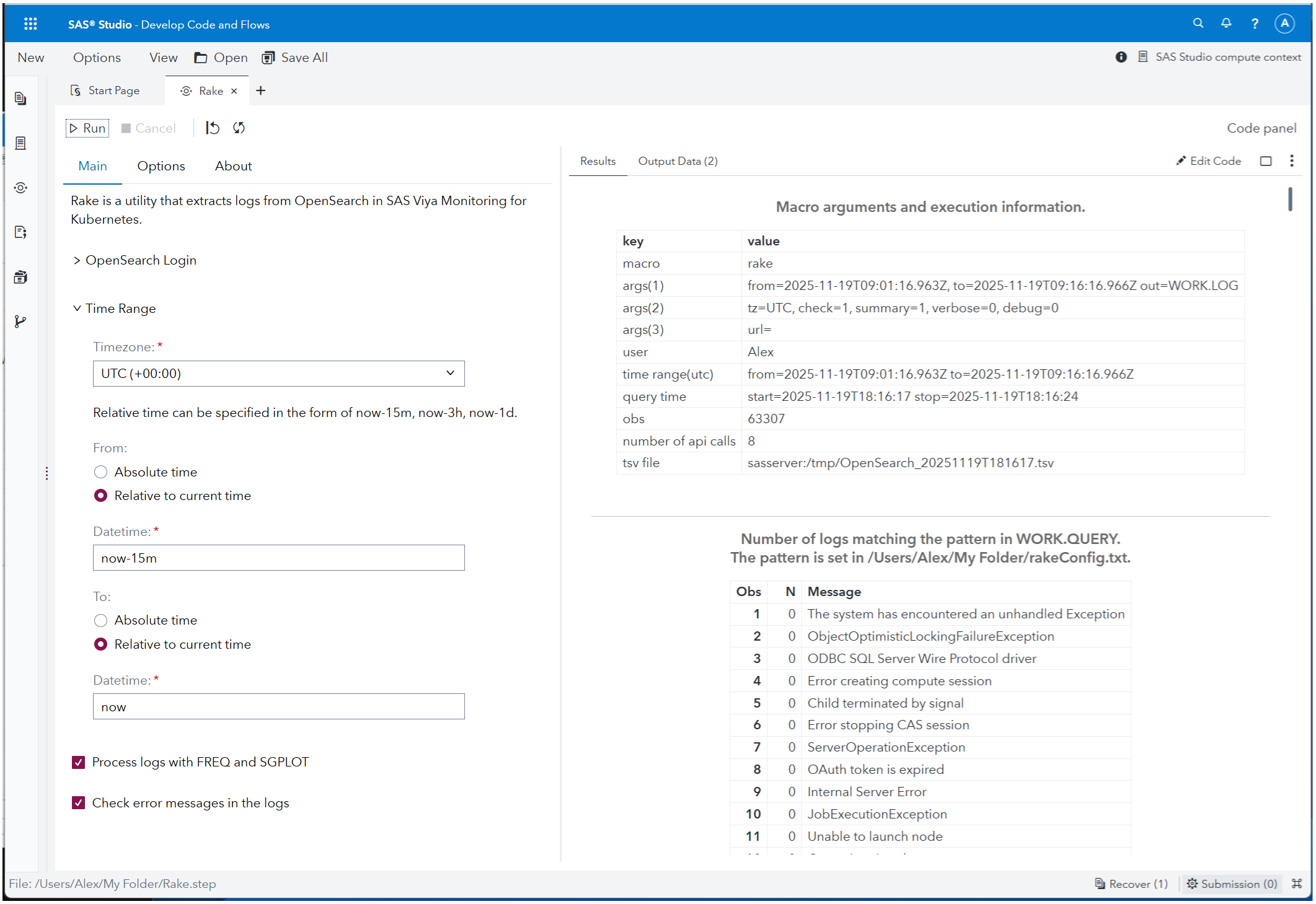The image size is (1316, 904).
Task: Select Relative to current time under From
Action: click(100, 496)
